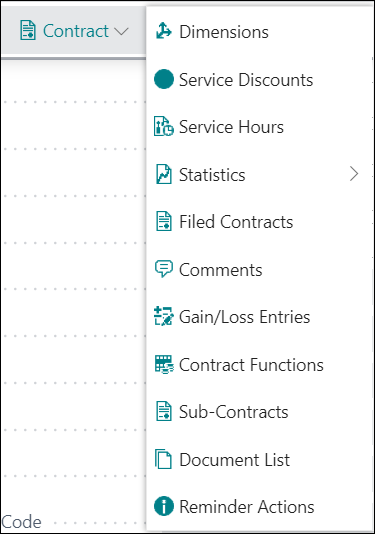Click the Filed Contracts document icon

tap(164, 221)
